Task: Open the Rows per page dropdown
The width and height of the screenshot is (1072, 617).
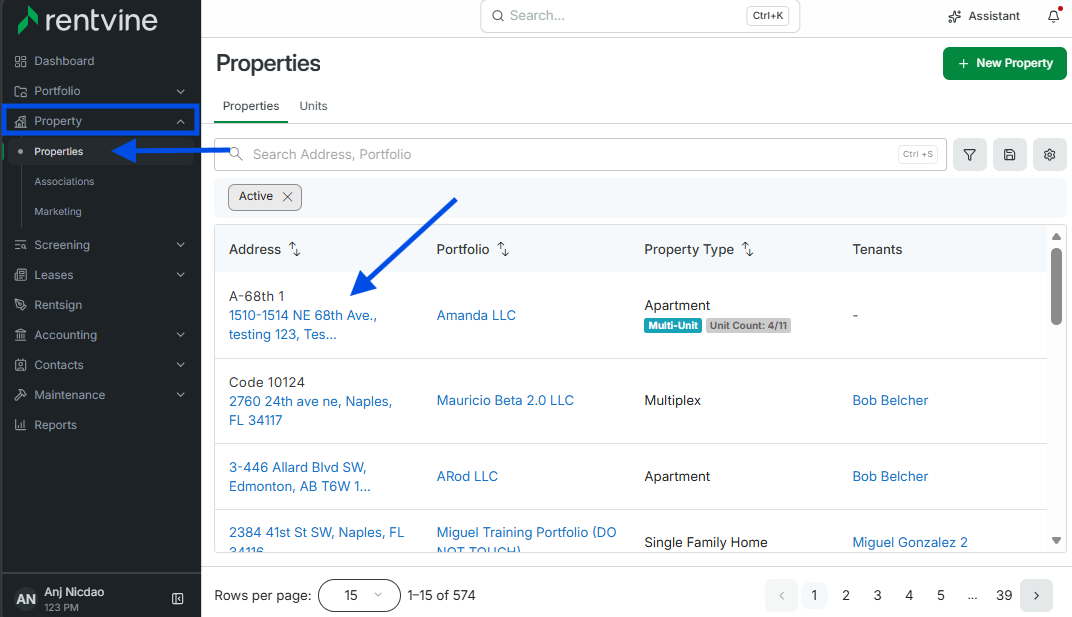Action: click(360, 595)
